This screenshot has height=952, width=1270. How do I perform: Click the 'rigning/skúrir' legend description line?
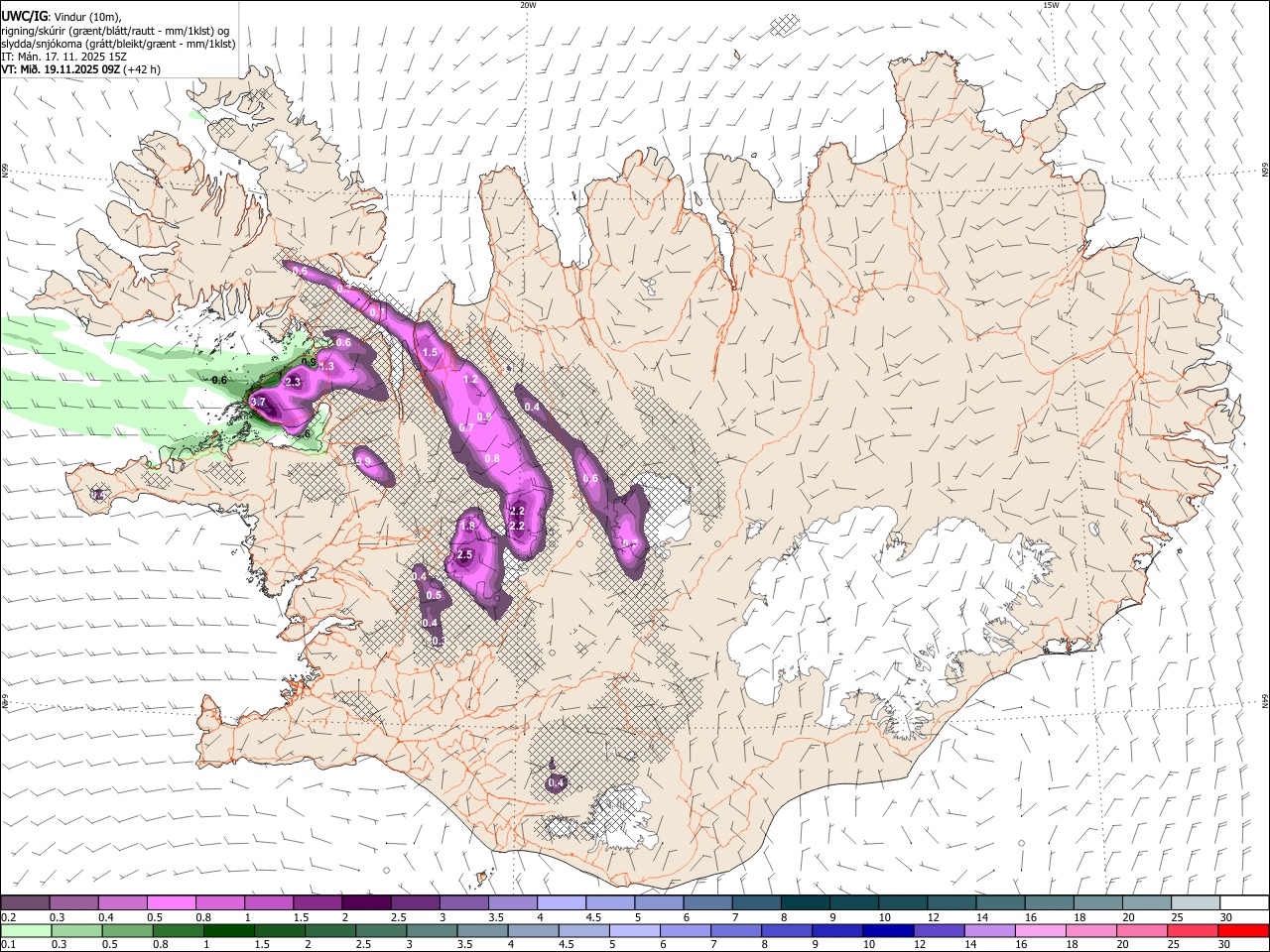[x=115, y=31]
